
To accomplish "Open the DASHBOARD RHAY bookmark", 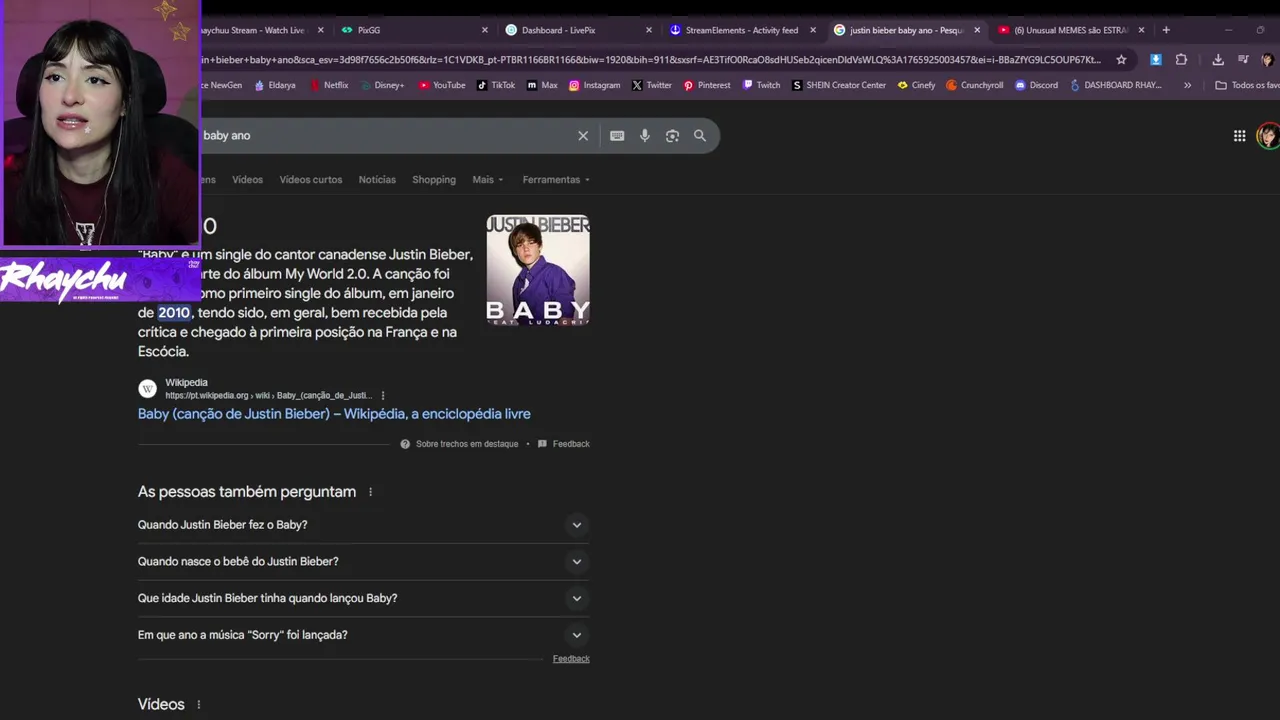I will pyautogui.click(x=1116, y=85).
